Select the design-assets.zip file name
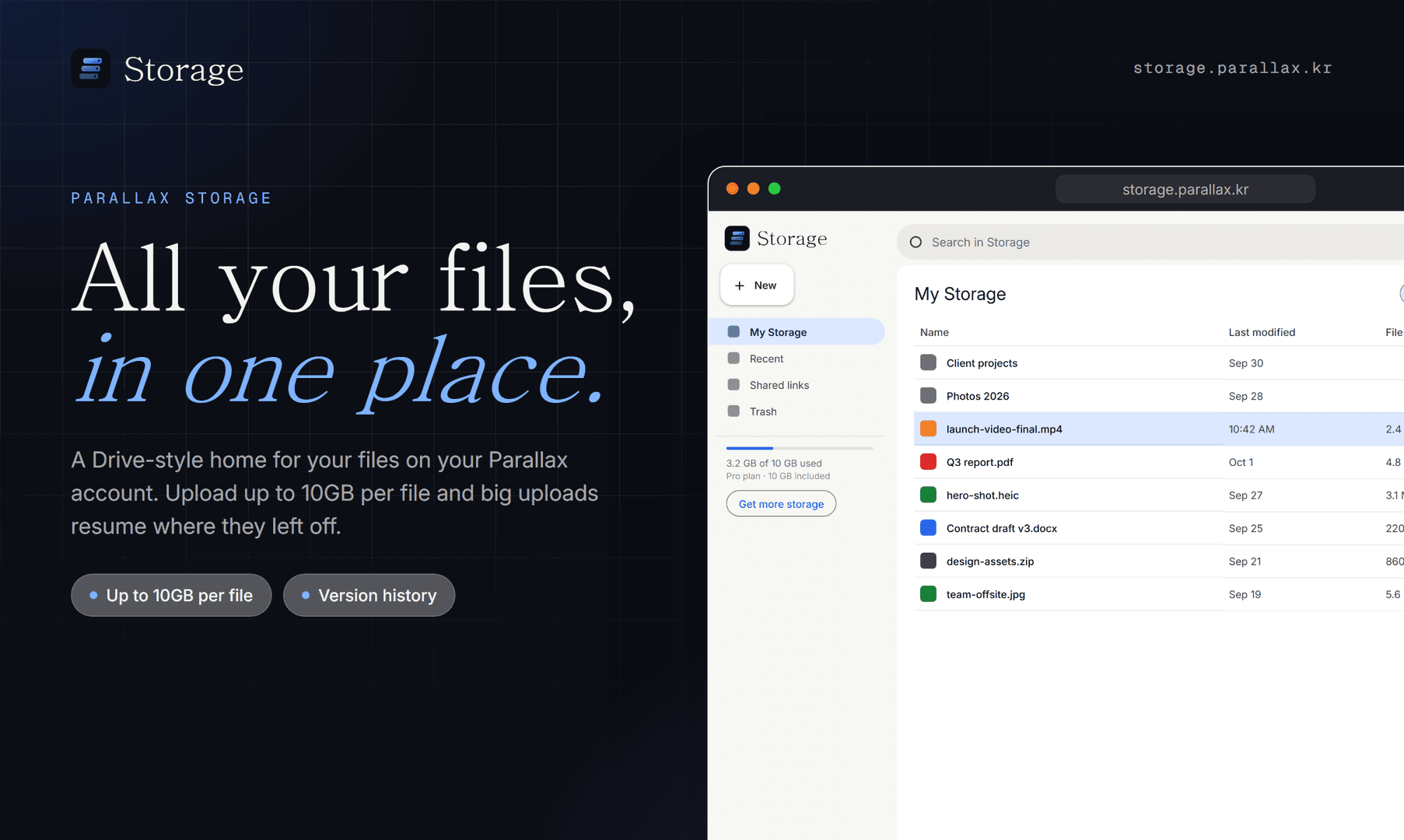Image resolution: width=1404 pixels, height=840 pixels. [x=990, y=561]
